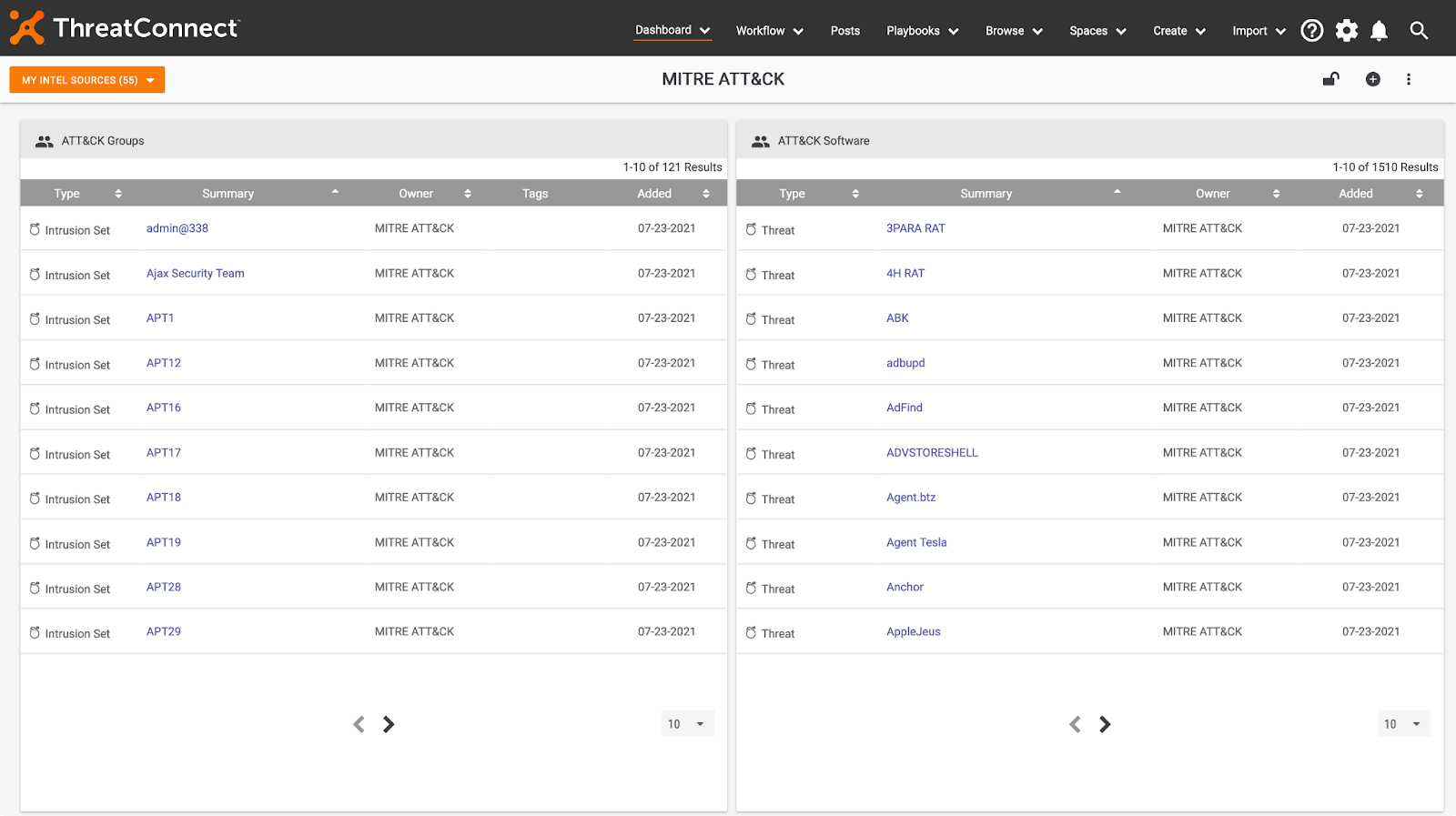This screenshot has height=816, width=1456.
Task: Click the Intrusion Set icon beside APT1
Action: [x=35, y=319]
